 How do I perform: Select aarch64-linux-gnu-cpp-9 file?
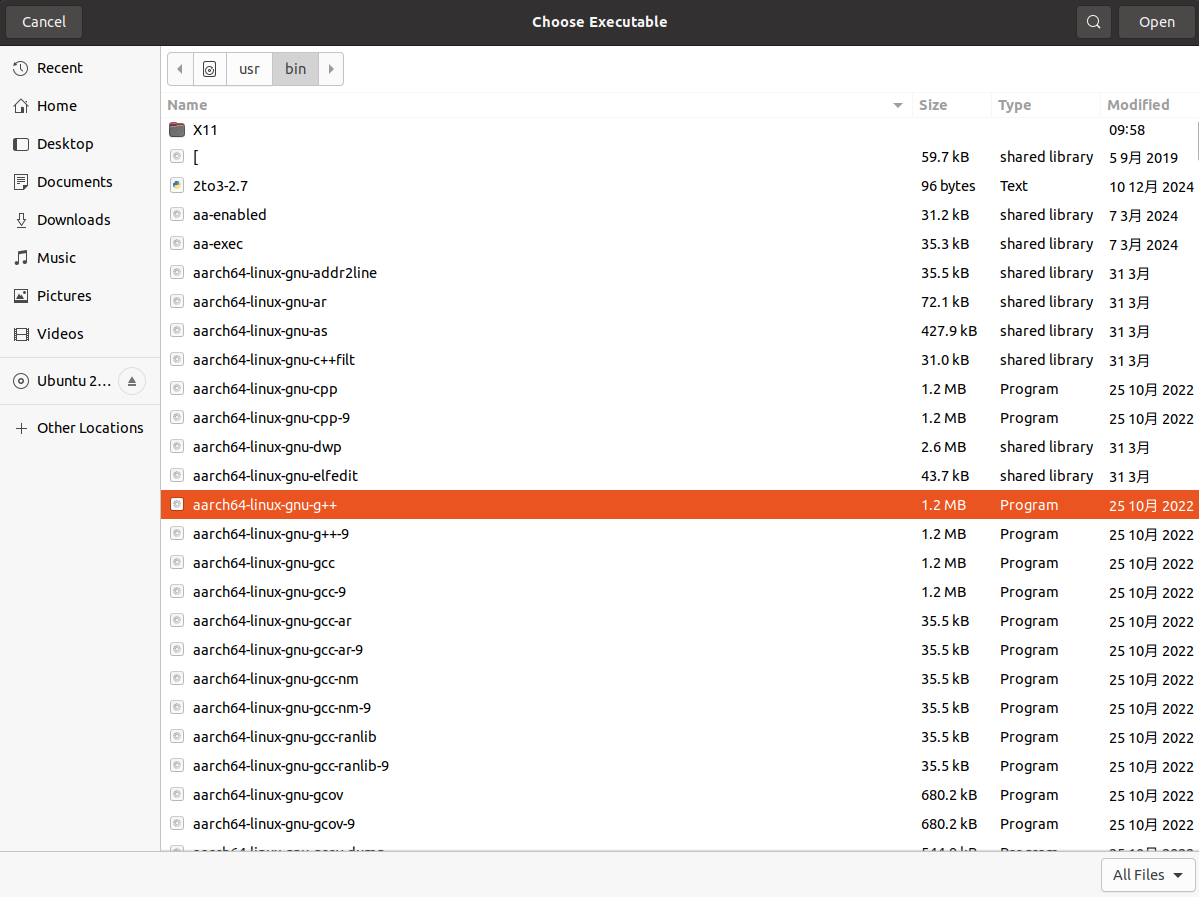click(x=679, y=418)
